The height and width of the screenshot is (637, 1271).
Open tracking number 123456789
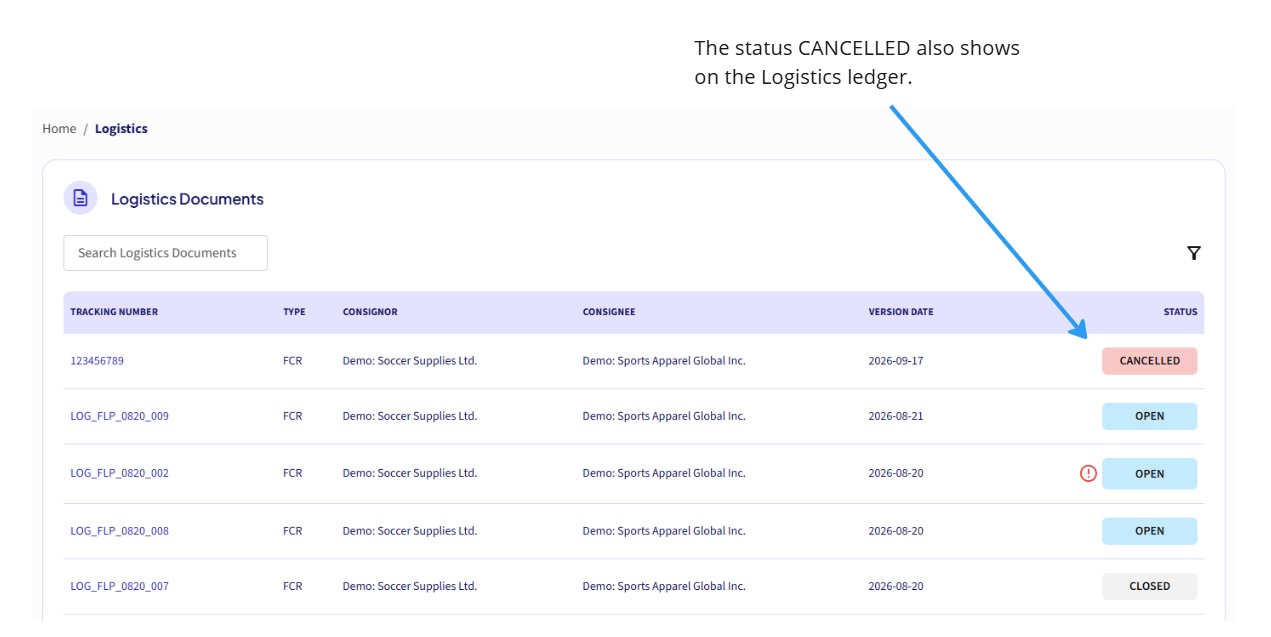[97, 360]
